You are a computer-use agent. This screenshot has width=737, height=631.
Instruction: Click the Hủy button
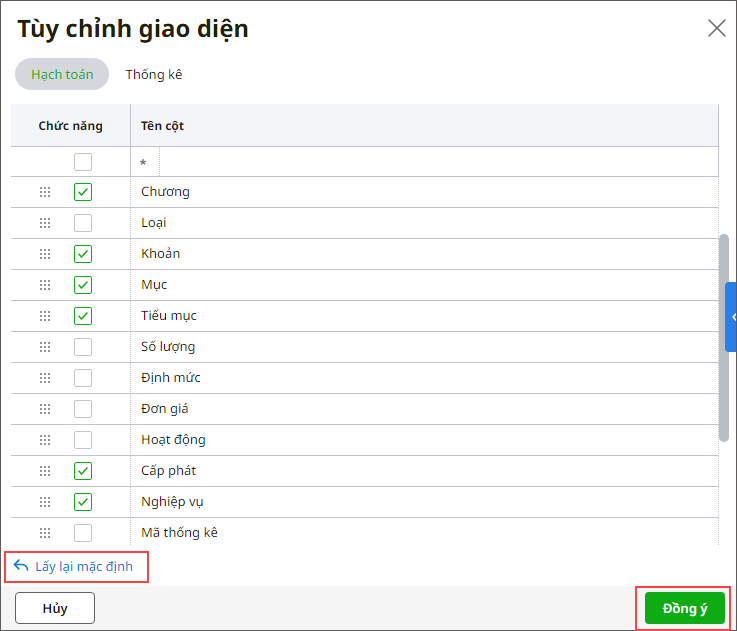tap(55, 608)
